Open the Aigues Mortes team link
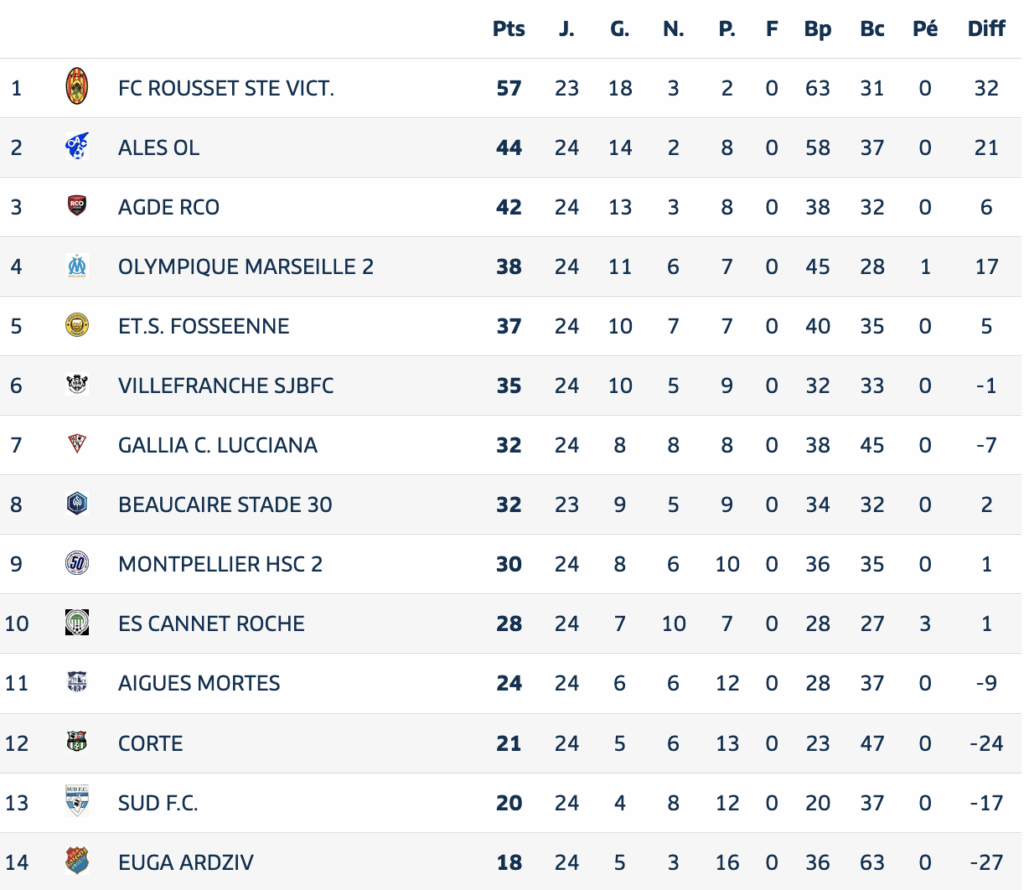This screenshot has height=890, width=1024. click(x=199, y=683)
